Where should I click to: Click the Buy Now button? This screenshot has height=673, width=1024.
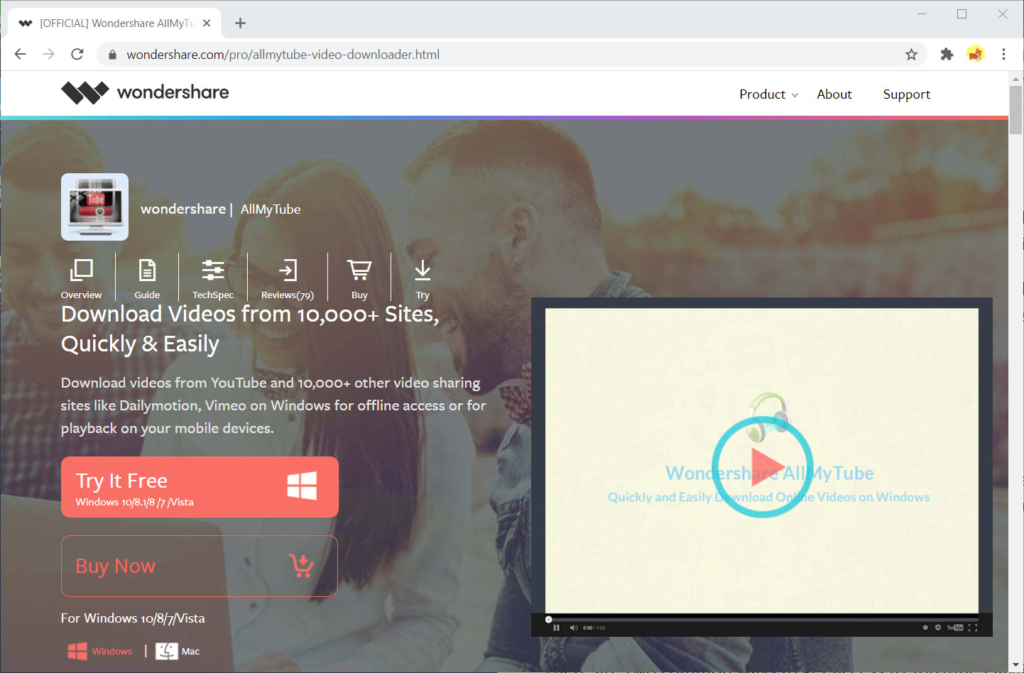click(200, 566)
